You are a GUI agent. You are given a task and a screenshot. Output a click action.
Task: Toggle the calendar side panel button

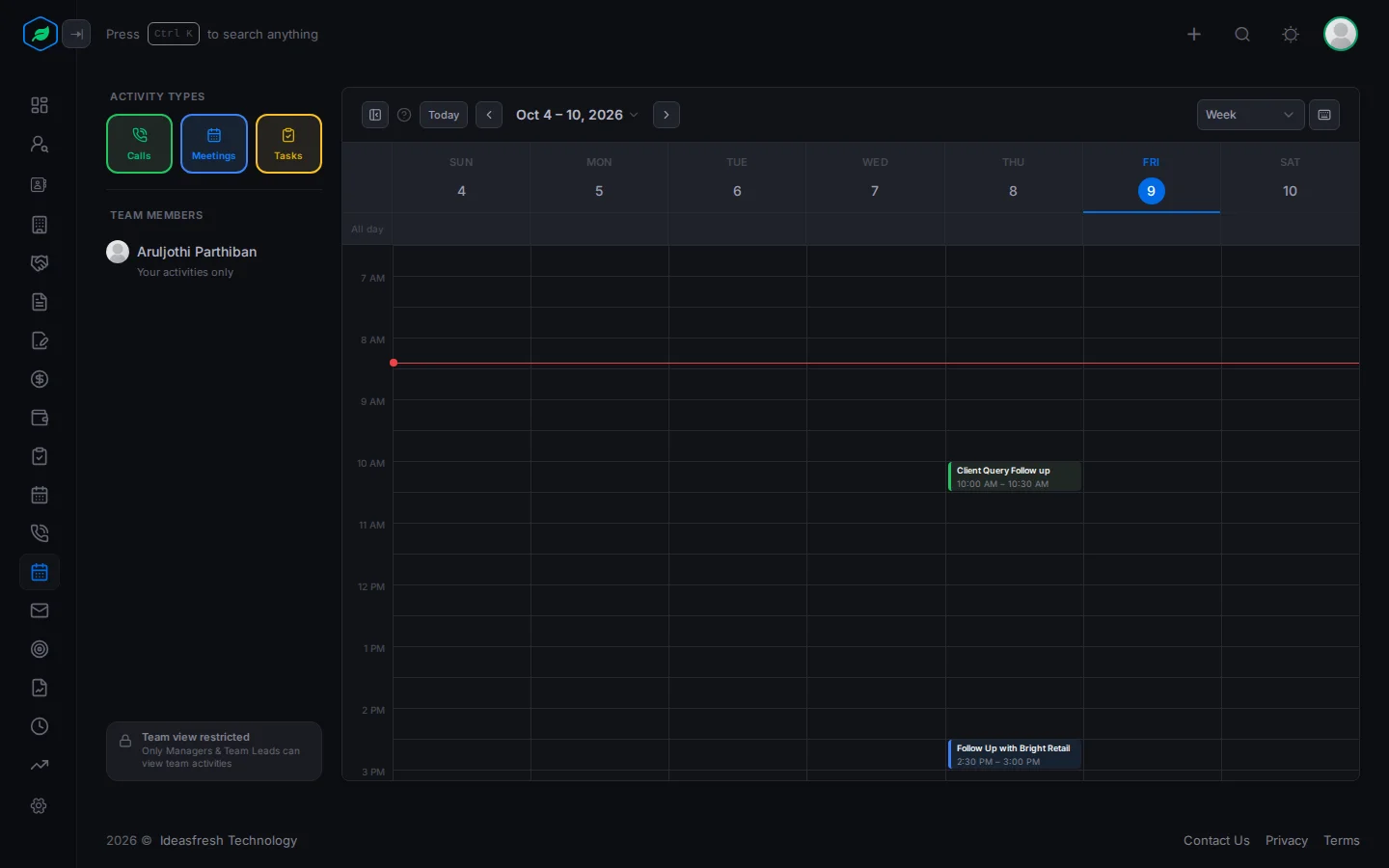click(375, 115)
